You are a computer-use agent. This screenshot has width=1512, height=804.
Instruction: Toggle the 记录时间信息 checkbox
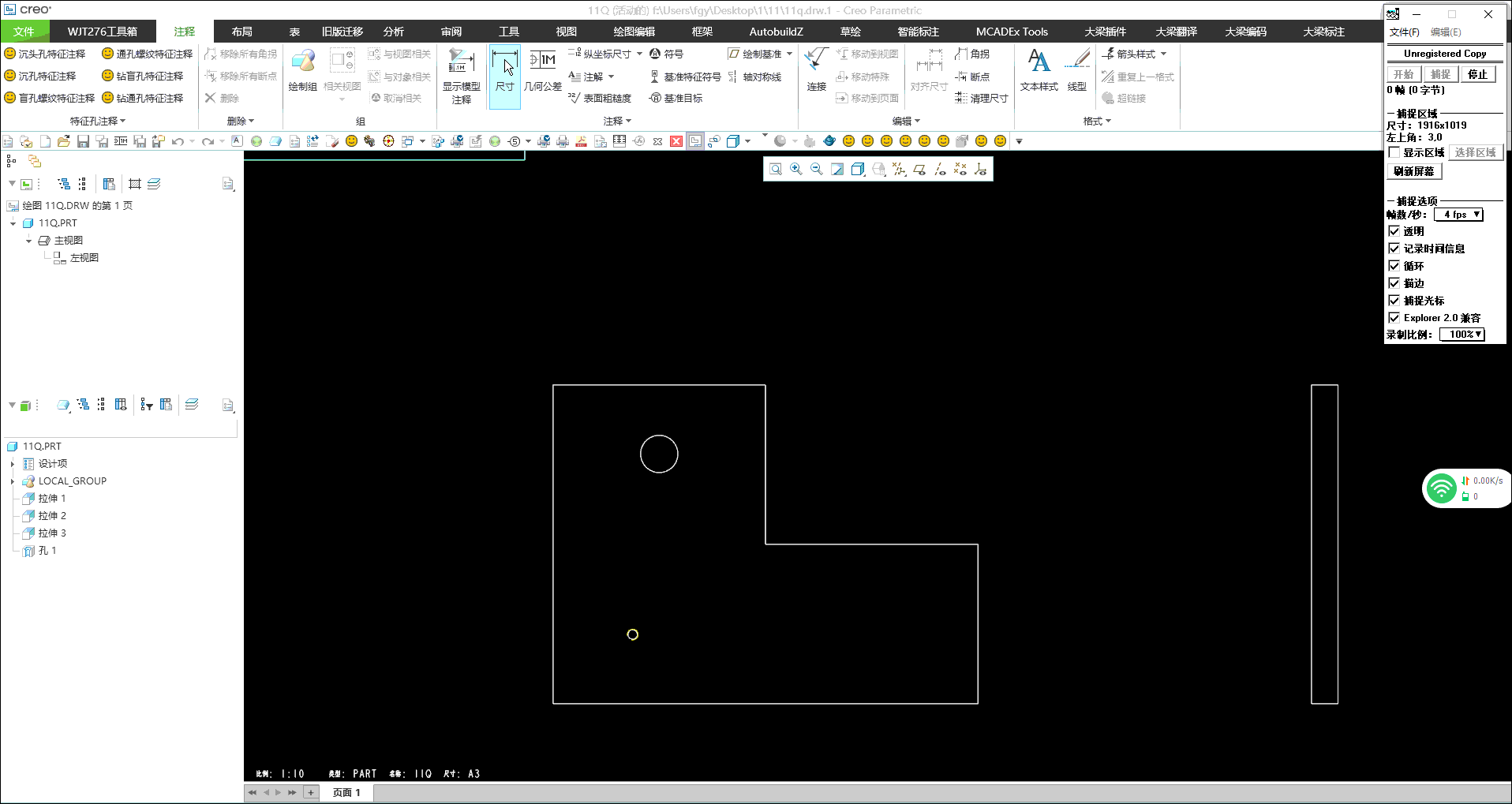point(1394,249)
